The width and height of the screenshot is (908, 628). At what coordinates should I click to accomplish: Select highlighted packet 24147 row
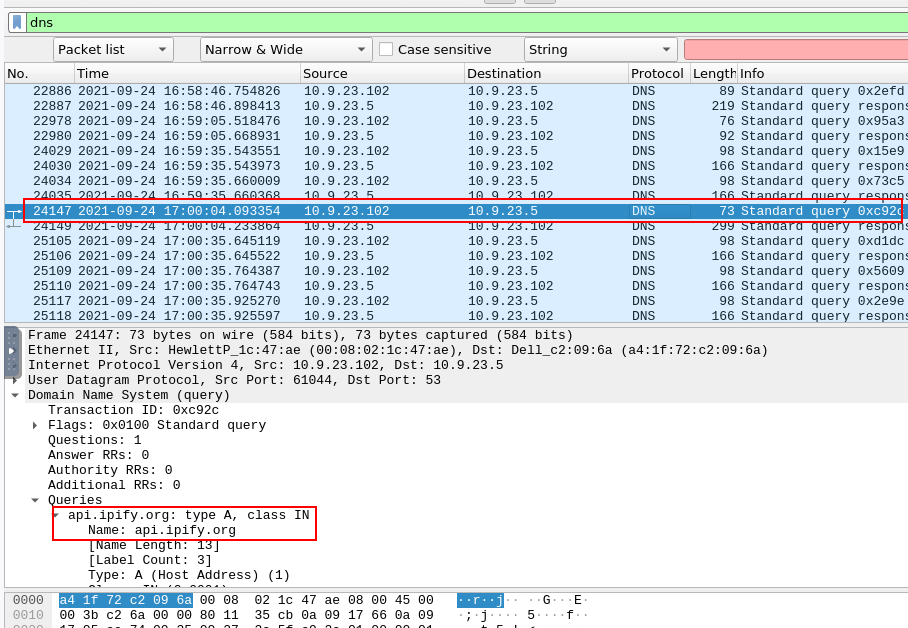pyautogui.click(x=456, y=211)
